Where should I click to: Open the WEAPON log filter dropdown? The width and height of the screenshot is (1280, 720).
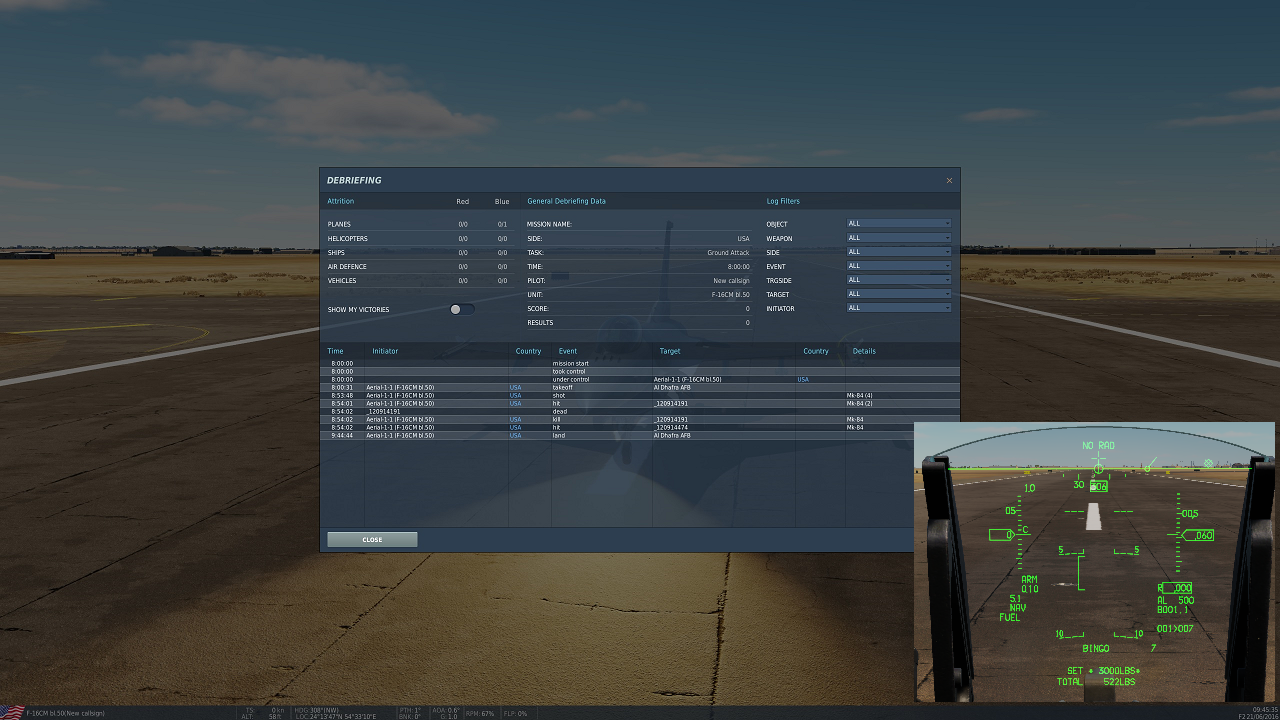click(x=899, y=238)
